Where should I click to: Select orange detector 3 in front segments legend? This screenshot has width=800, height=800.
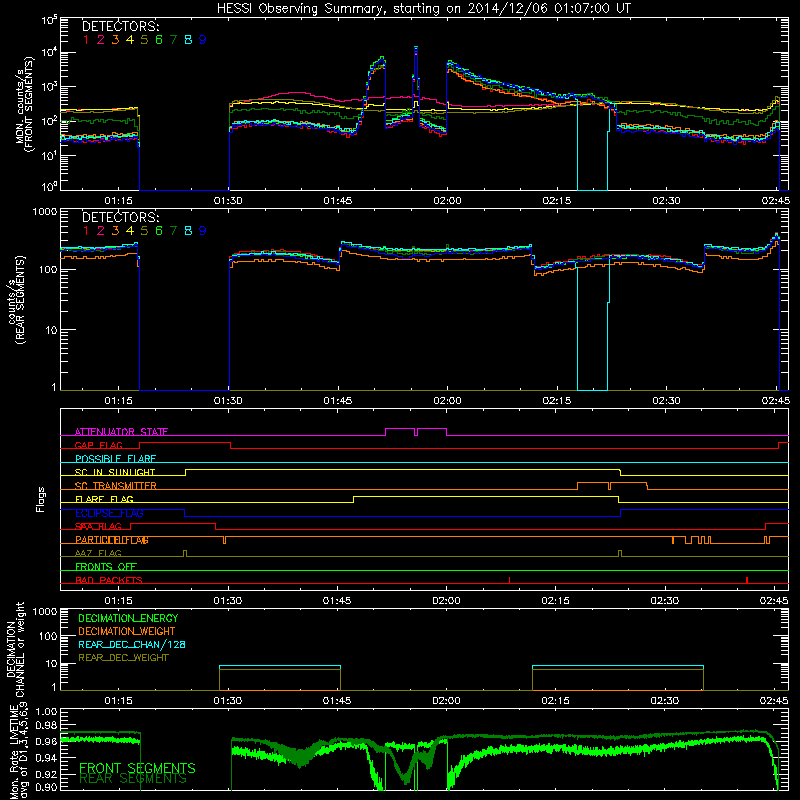[x=115, y=40]
